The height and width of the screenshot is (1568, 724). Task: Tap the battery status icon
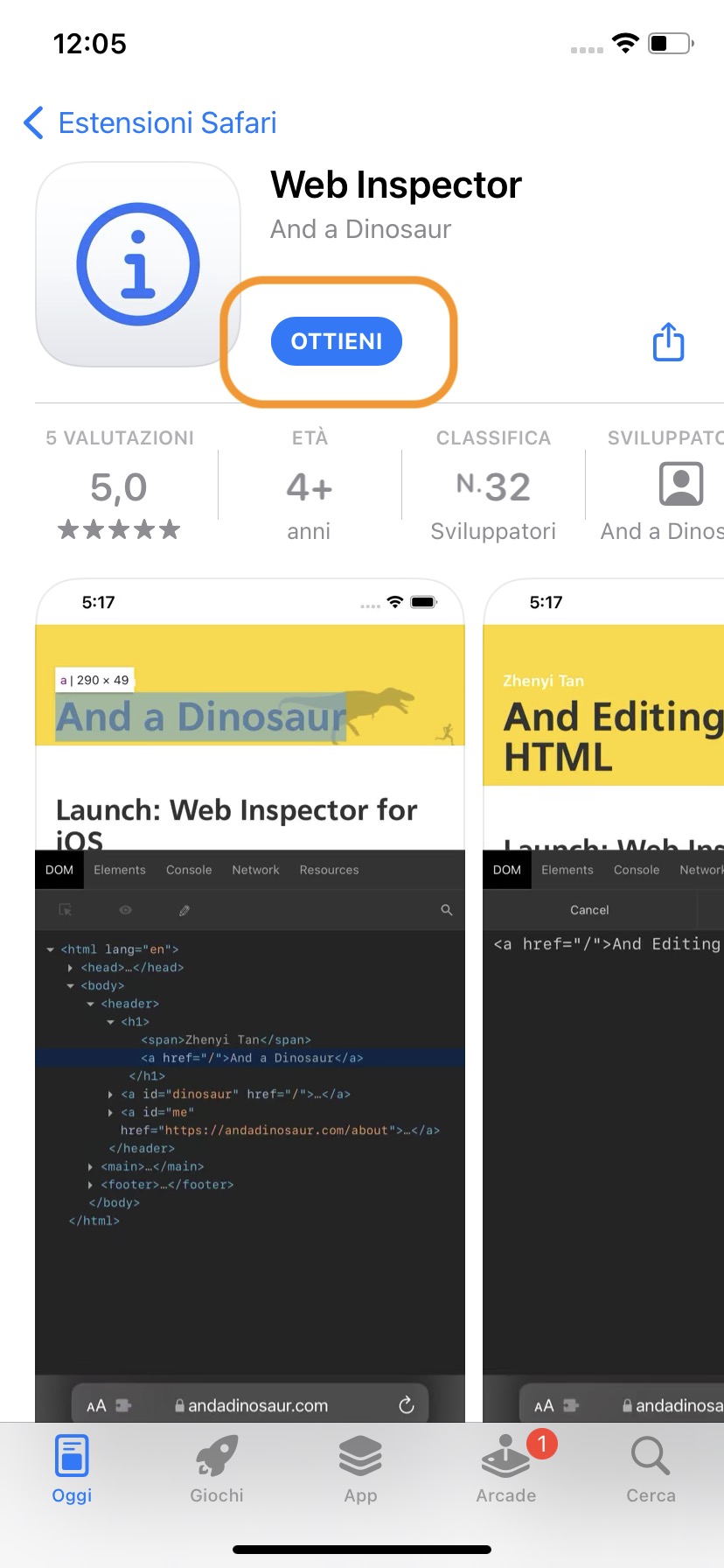pos(671,43)
